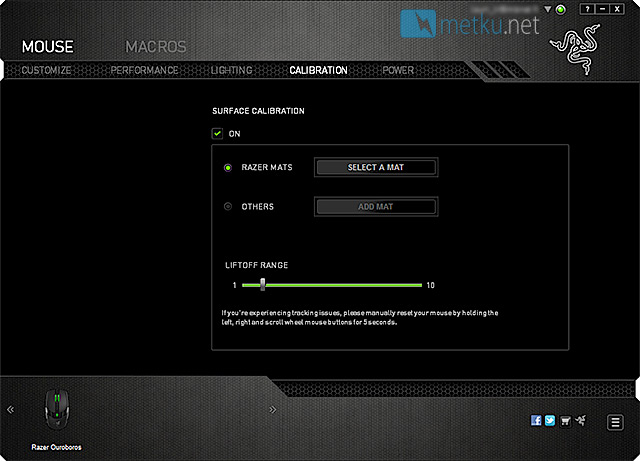This screenshot has width=640, height=461.
Task: Expand the account dropdown triangle
Action: tap(548, 9)
